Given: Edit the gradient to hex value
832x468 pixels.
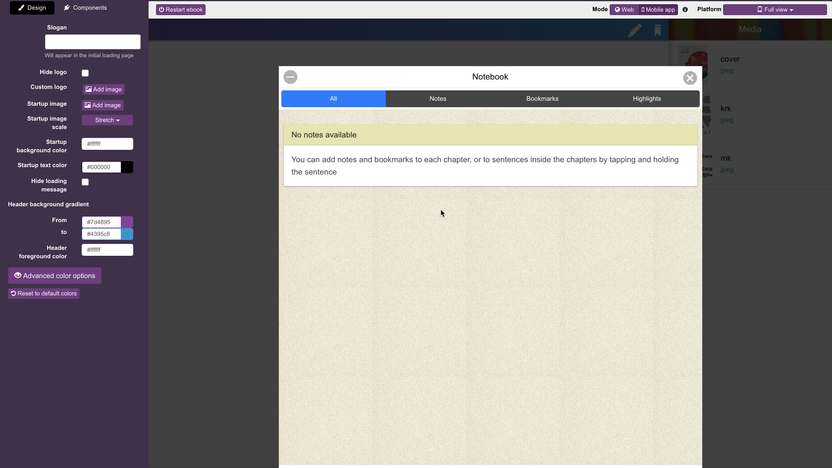Looking at the screenshot, I should (x=101, y=234).
